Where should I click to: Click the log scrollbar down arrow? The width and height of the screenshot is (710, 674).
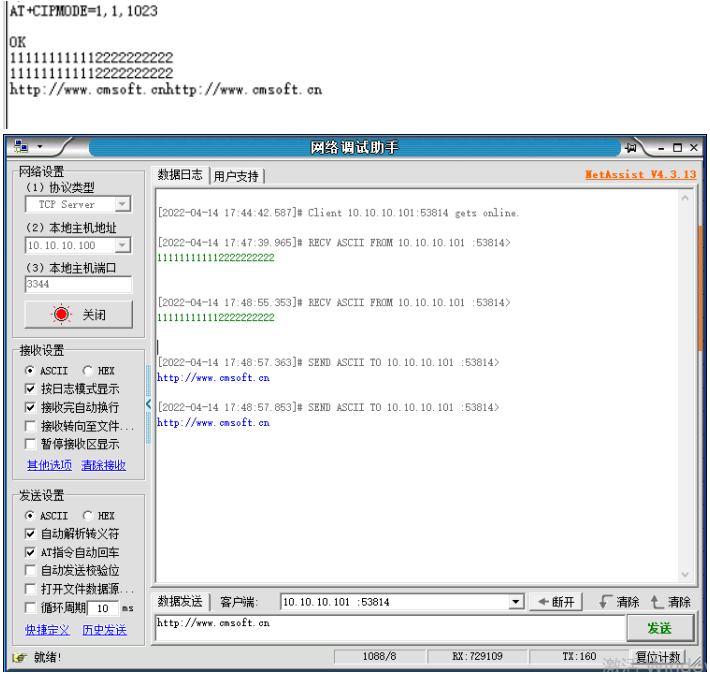click(x=685, y=574)
